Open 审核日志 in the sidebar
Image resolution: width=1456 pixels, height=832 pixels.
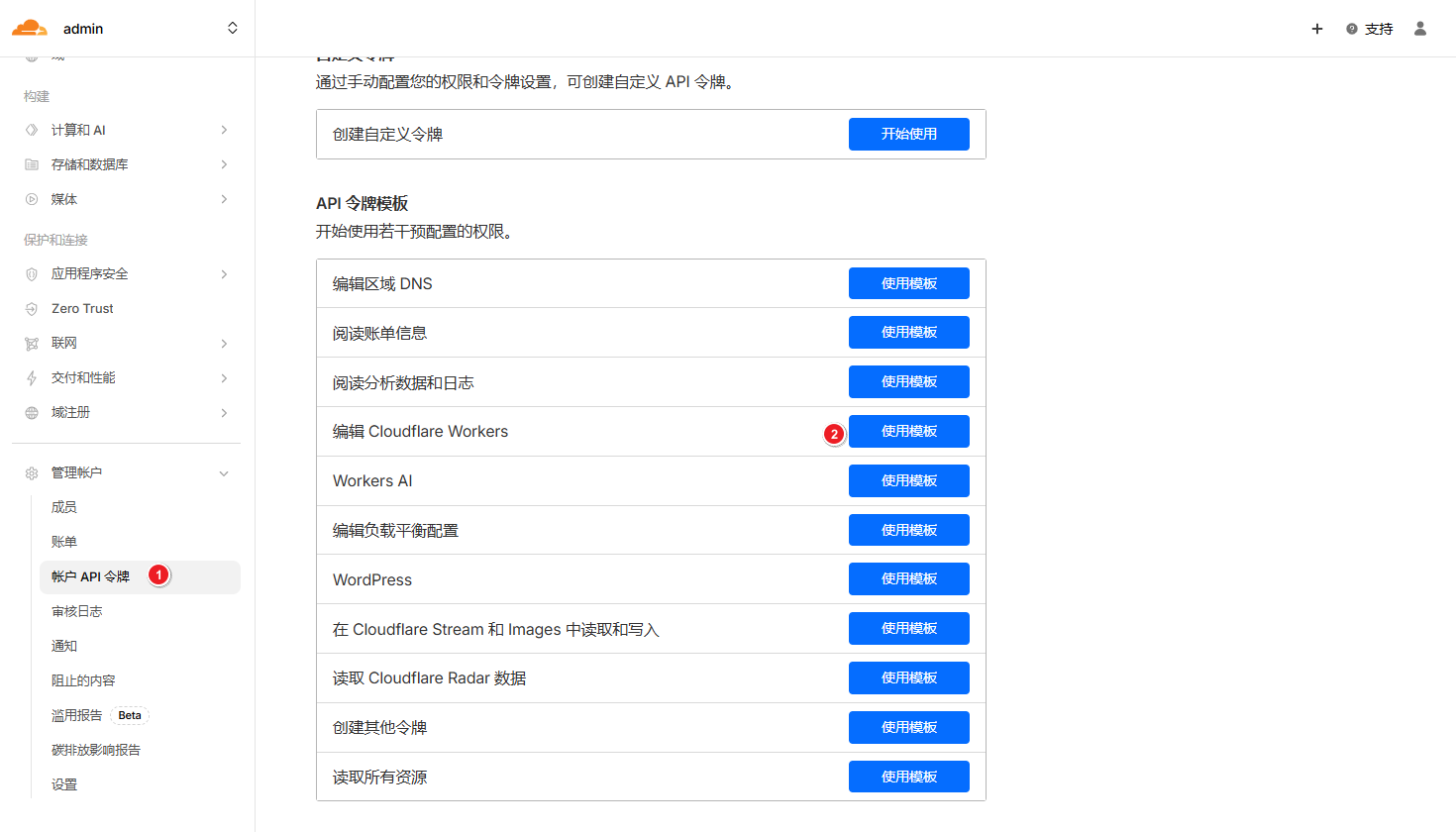pos(77,611)
